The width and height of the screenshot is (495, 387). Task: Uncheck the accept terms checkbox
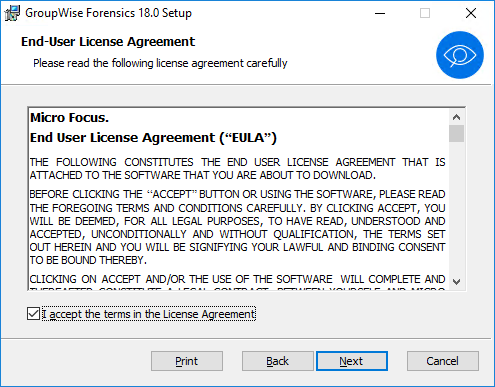pos(33,314)
